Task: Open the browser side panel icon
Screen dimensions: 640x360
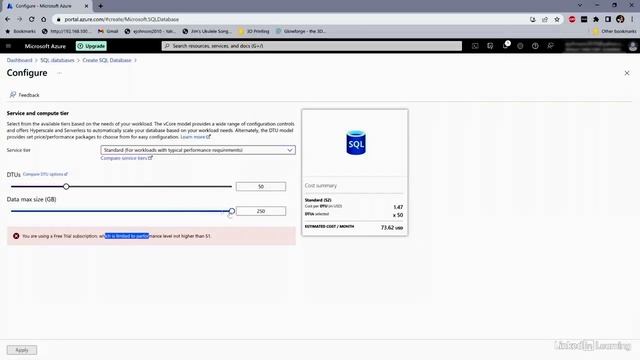Action: [x=608, y=19]
